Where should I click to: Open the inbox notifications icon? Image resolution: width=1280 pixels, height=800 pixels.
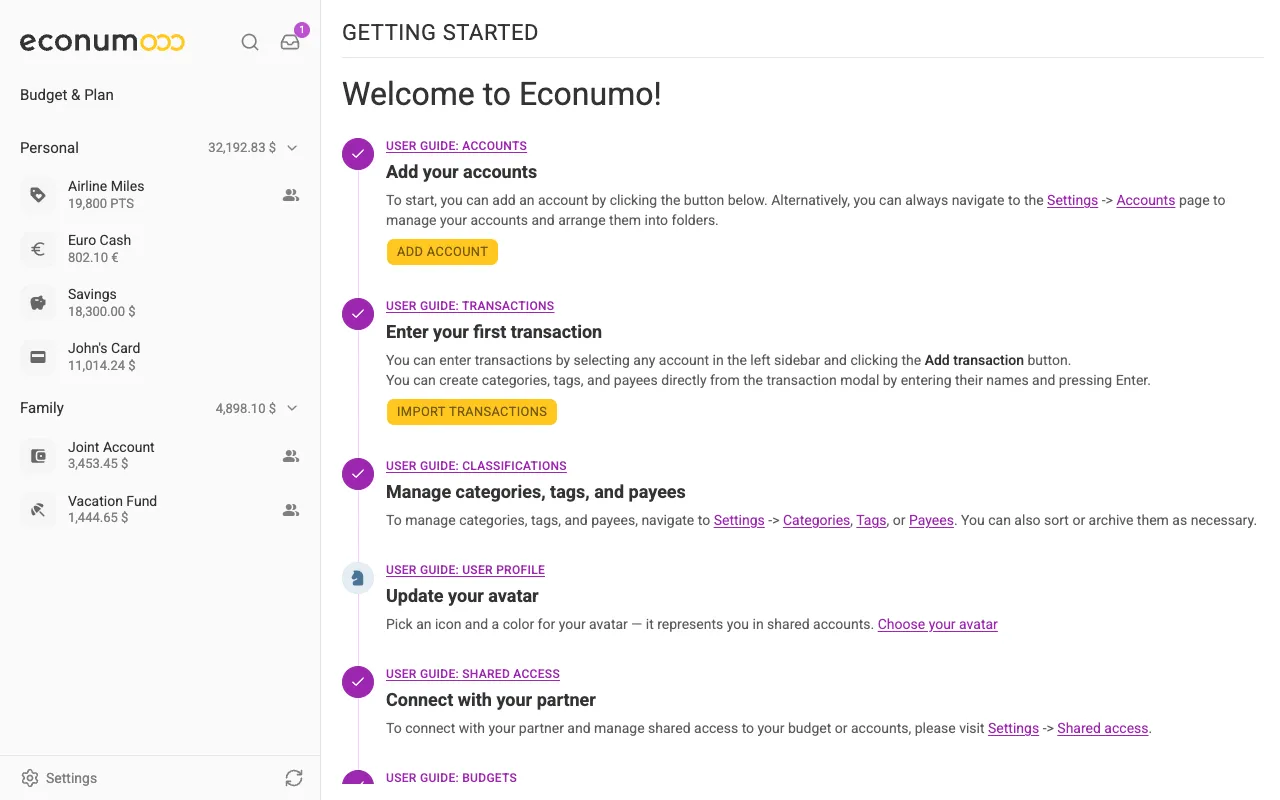pyautogui.click(x=290, y=42)
